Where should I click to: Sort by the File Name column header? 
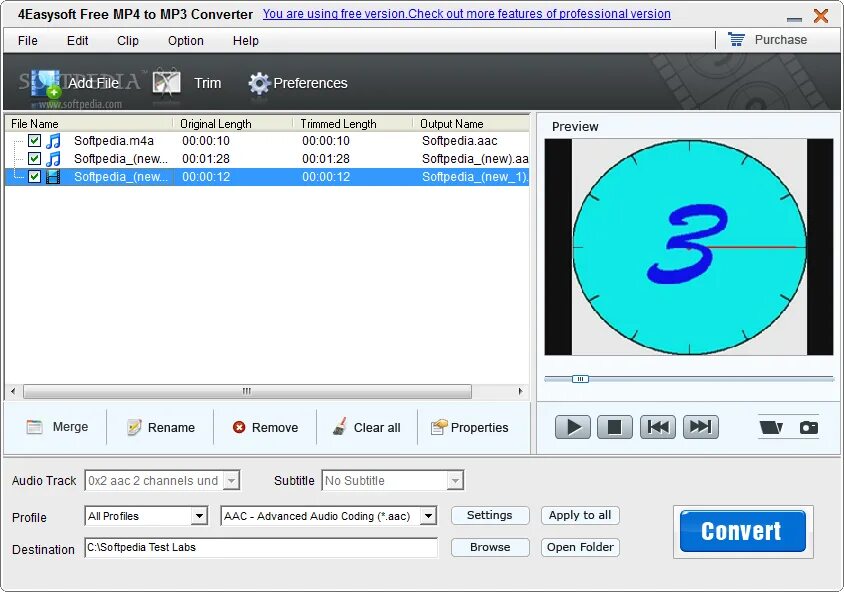click(89, 124)
